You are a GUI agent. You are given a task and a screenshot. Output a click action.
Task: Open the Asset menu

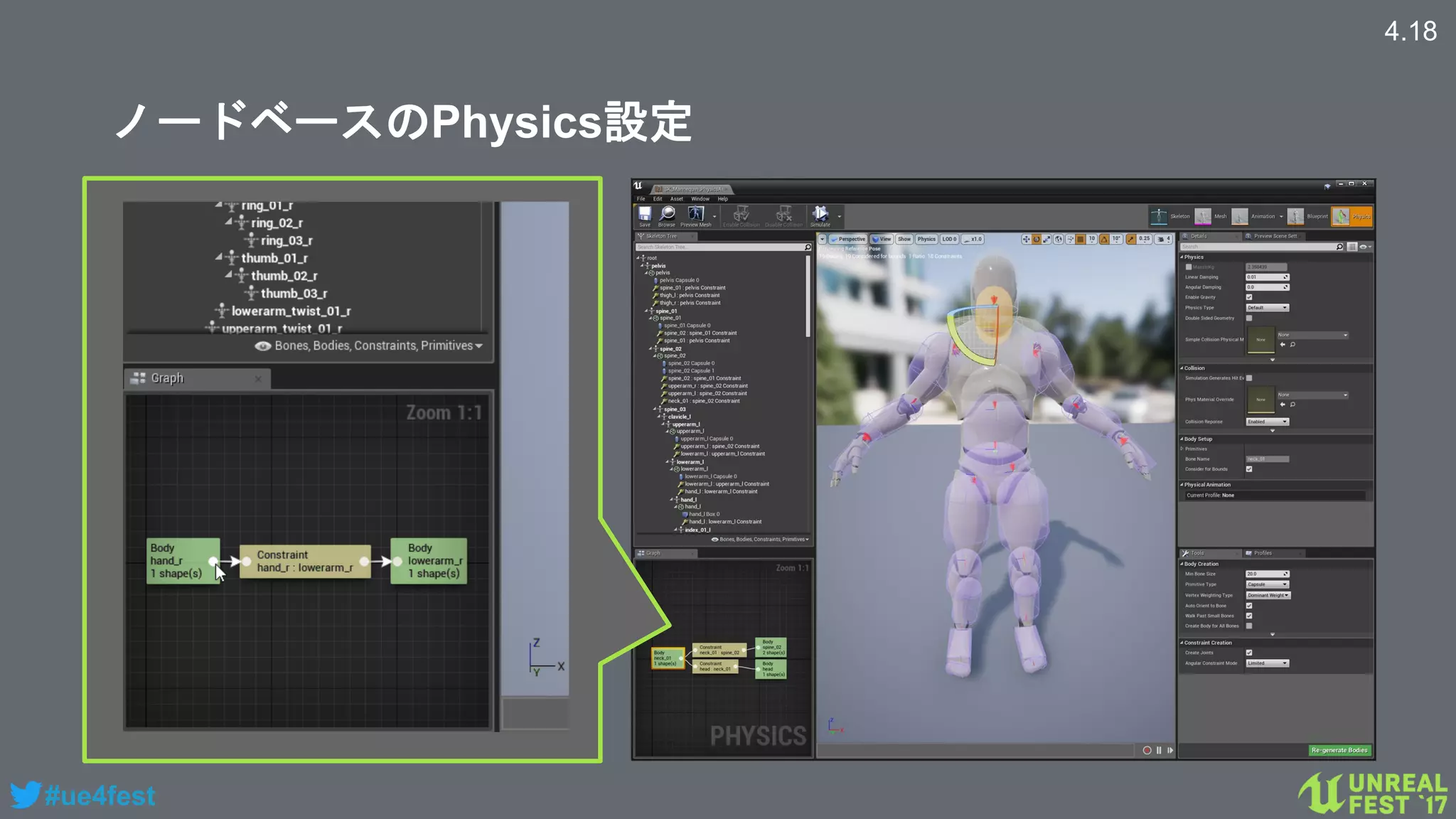point(676,199)
